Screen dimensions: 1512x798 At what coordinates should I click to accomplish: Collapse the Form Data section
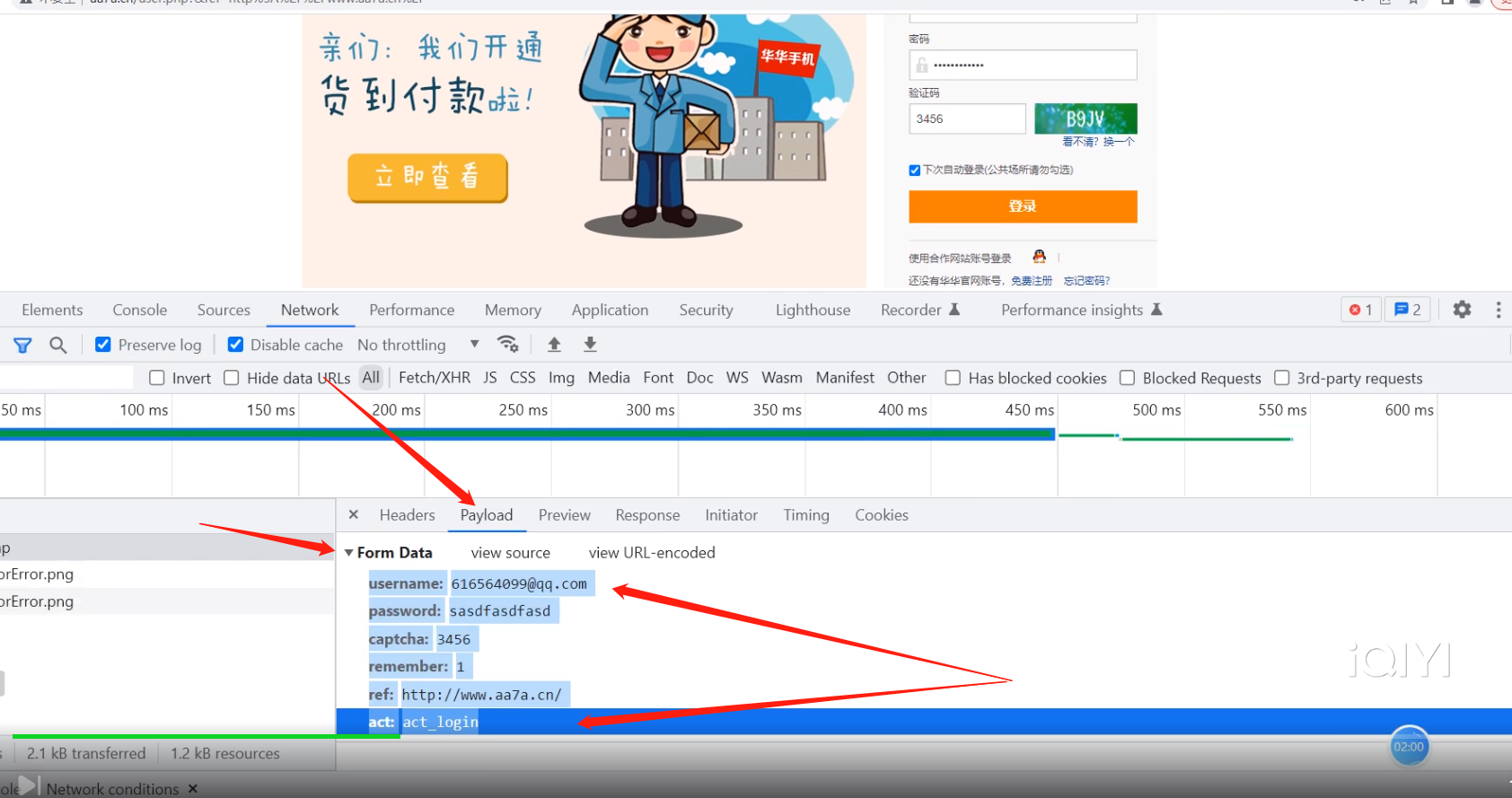348,552
